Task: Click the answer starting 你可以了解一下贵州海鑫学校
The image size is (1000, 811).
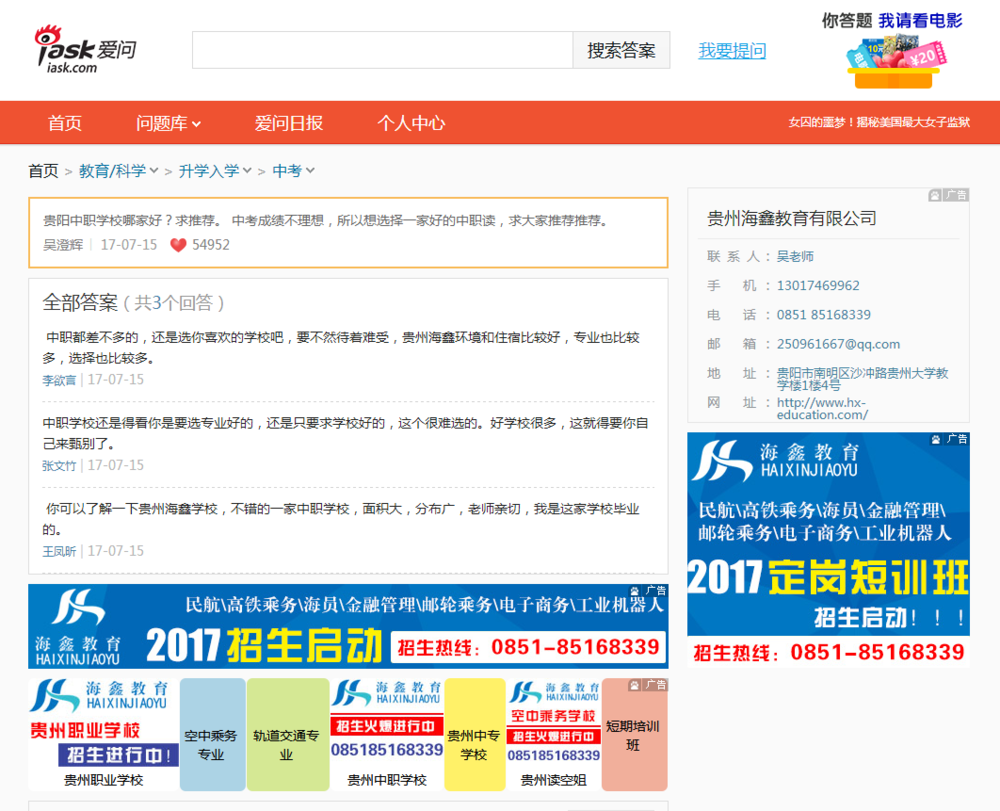Action: (342, 518)
